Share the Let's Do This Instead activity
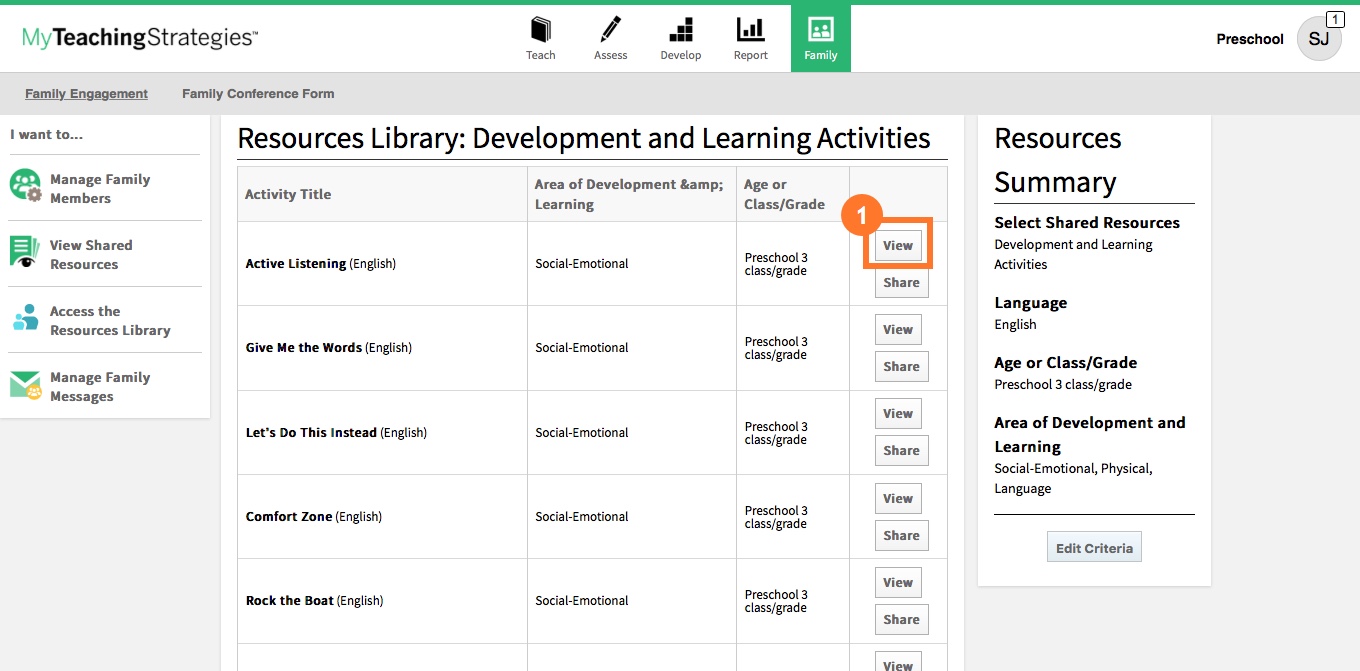The height and width of the screenshot is (671, 1360). pyautogui.click(x=901, y=451)
